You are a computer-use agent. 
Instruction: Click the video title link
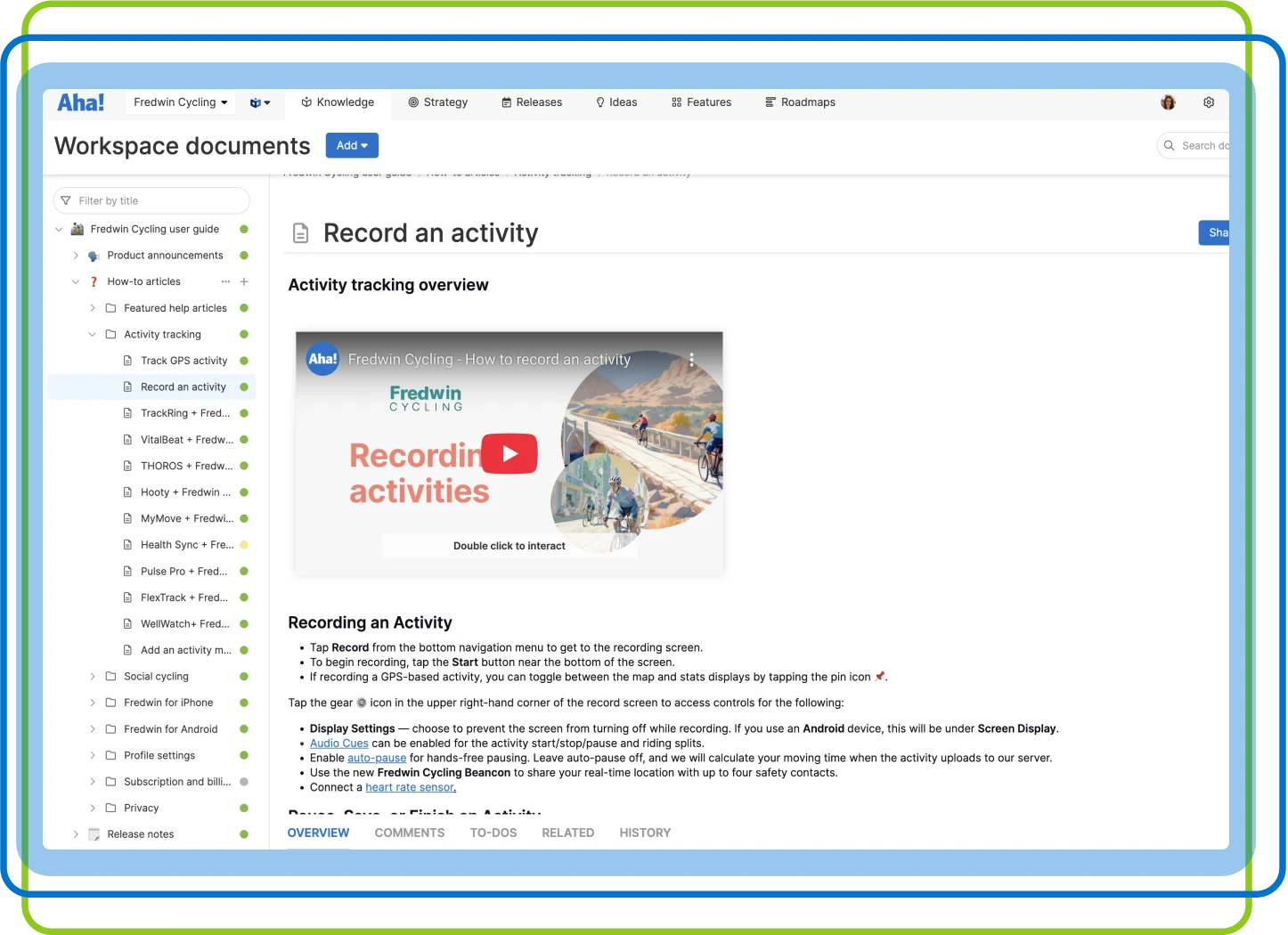pyautogui.click(x=489, y=360)
